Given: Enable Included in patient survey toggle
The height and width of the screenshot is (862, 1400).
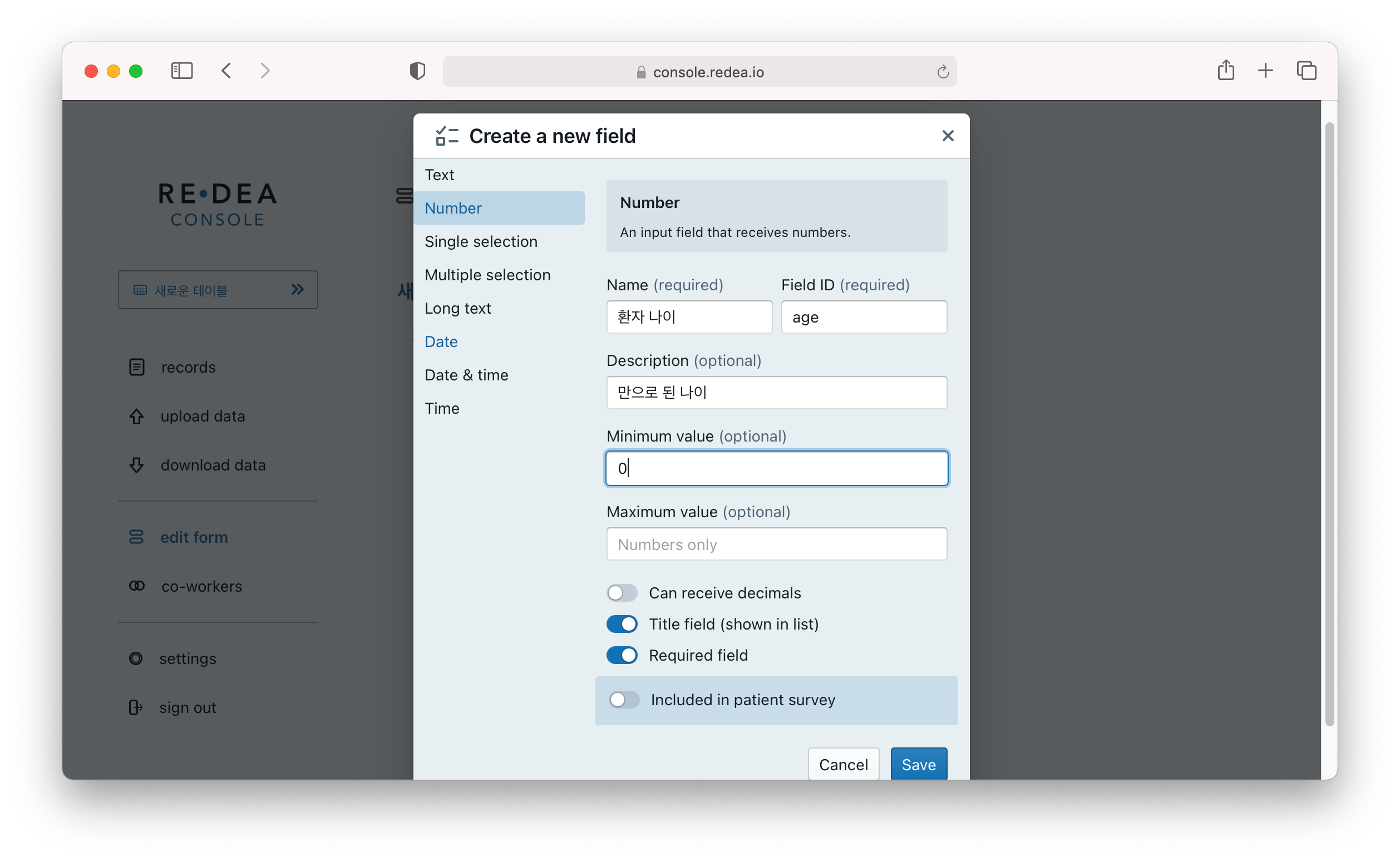Looking at the screenshot, I should point(624,700).
